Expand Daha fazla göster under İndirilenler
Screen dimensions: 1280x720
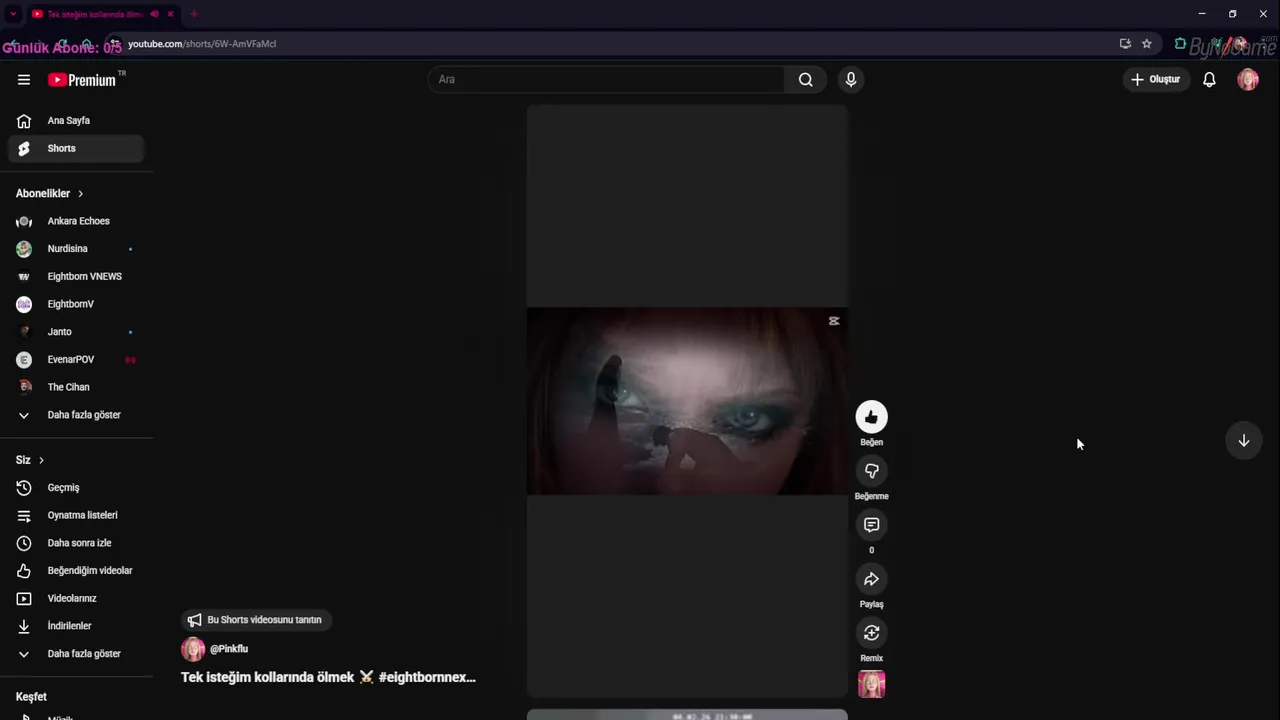(76, 654)
